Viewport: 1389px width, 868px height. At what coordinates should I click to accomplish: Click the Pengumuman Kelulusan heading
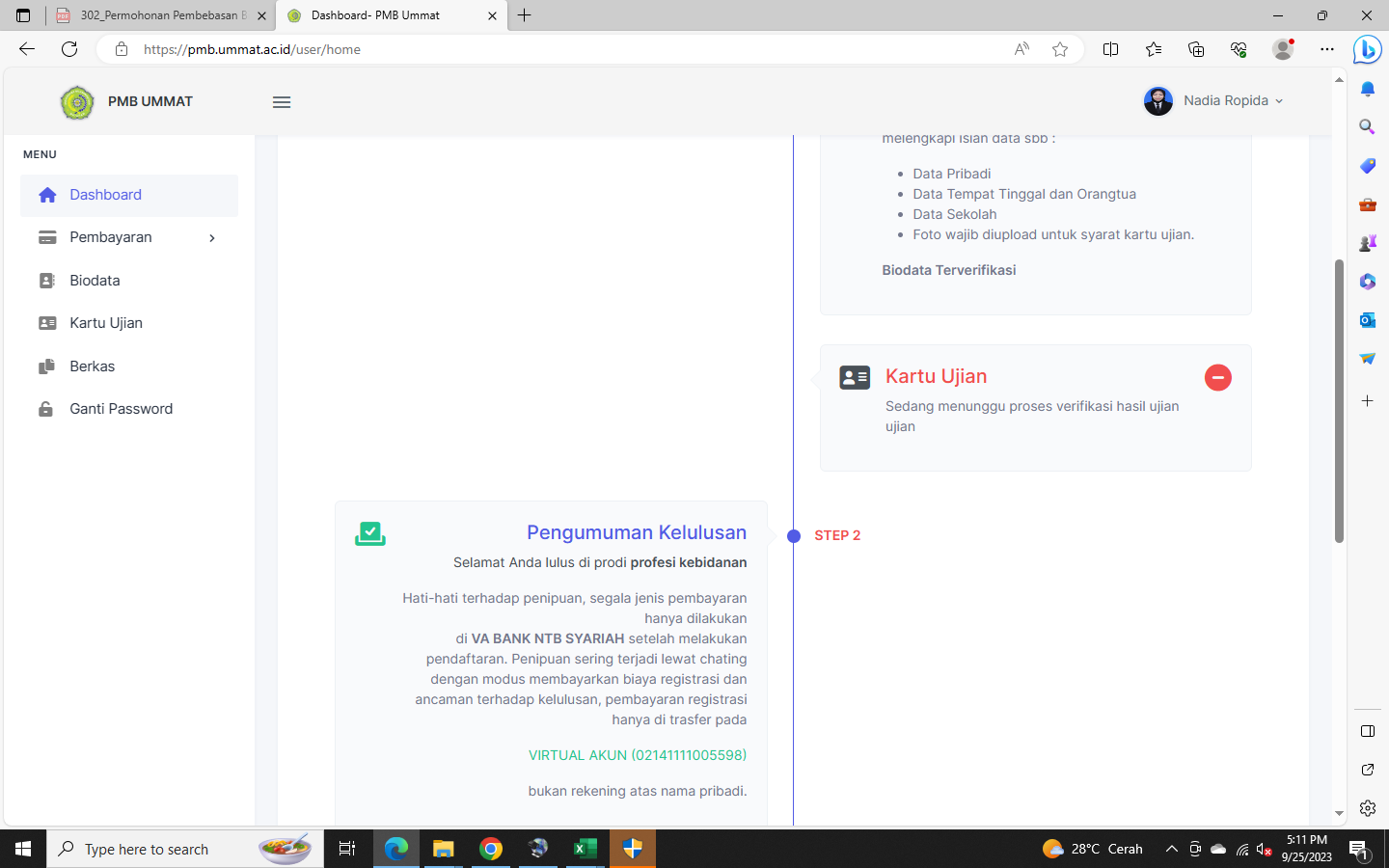[636, 532]
